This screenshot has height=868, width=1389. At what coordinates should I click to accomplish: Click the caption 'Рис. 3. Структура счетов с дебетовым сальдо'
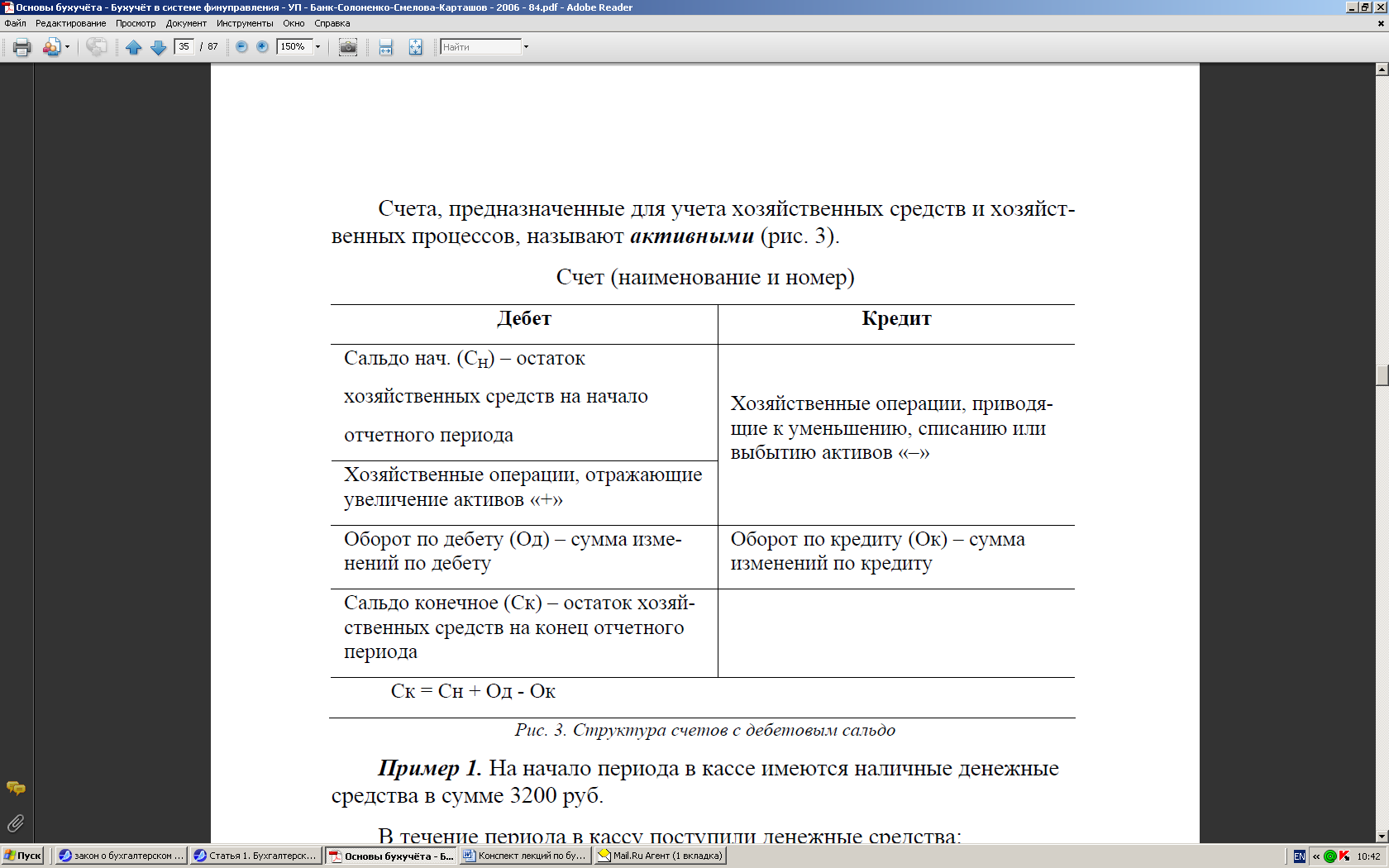point(704,730)
